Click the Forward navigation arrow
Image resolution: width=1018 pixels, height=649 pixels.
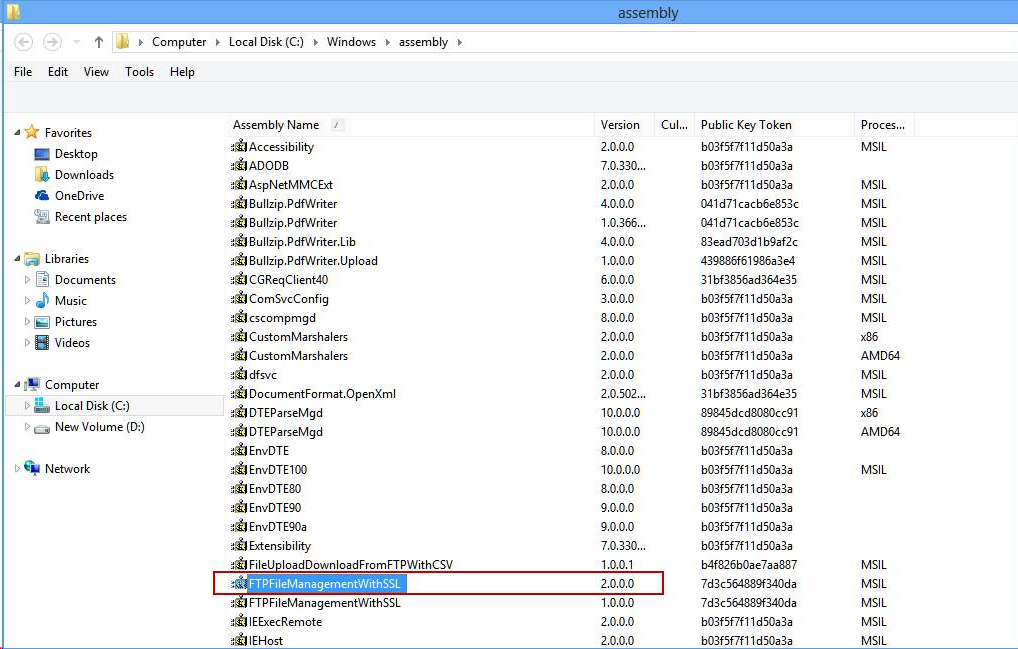coord(52,42)
